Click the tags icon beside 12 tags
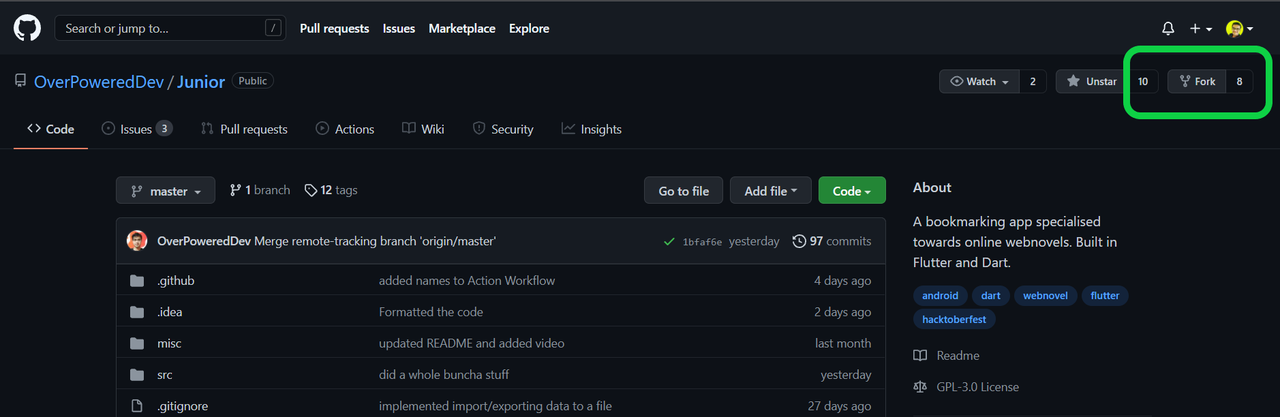This screenshot has height=417, width=1280. (311, 190)
